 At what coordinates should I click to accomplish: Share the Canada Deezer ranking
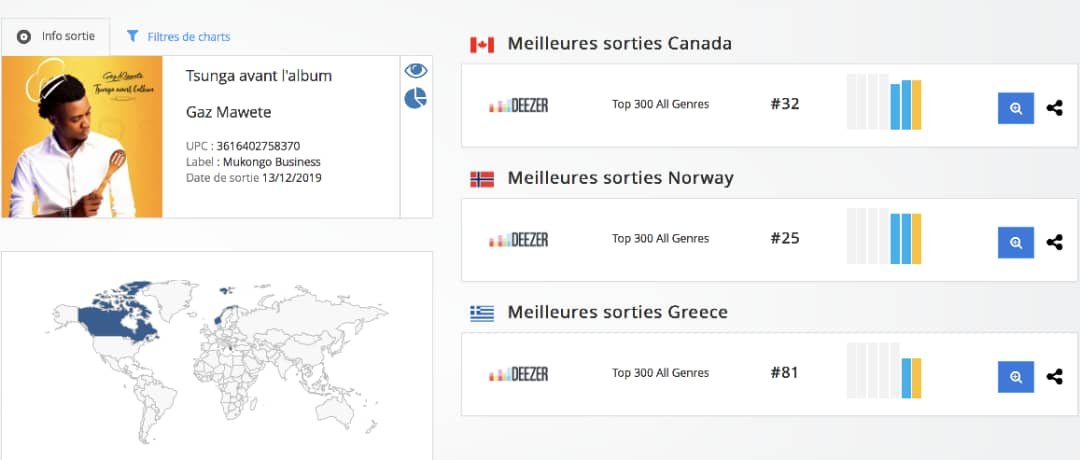click(x=1054, y=108)
